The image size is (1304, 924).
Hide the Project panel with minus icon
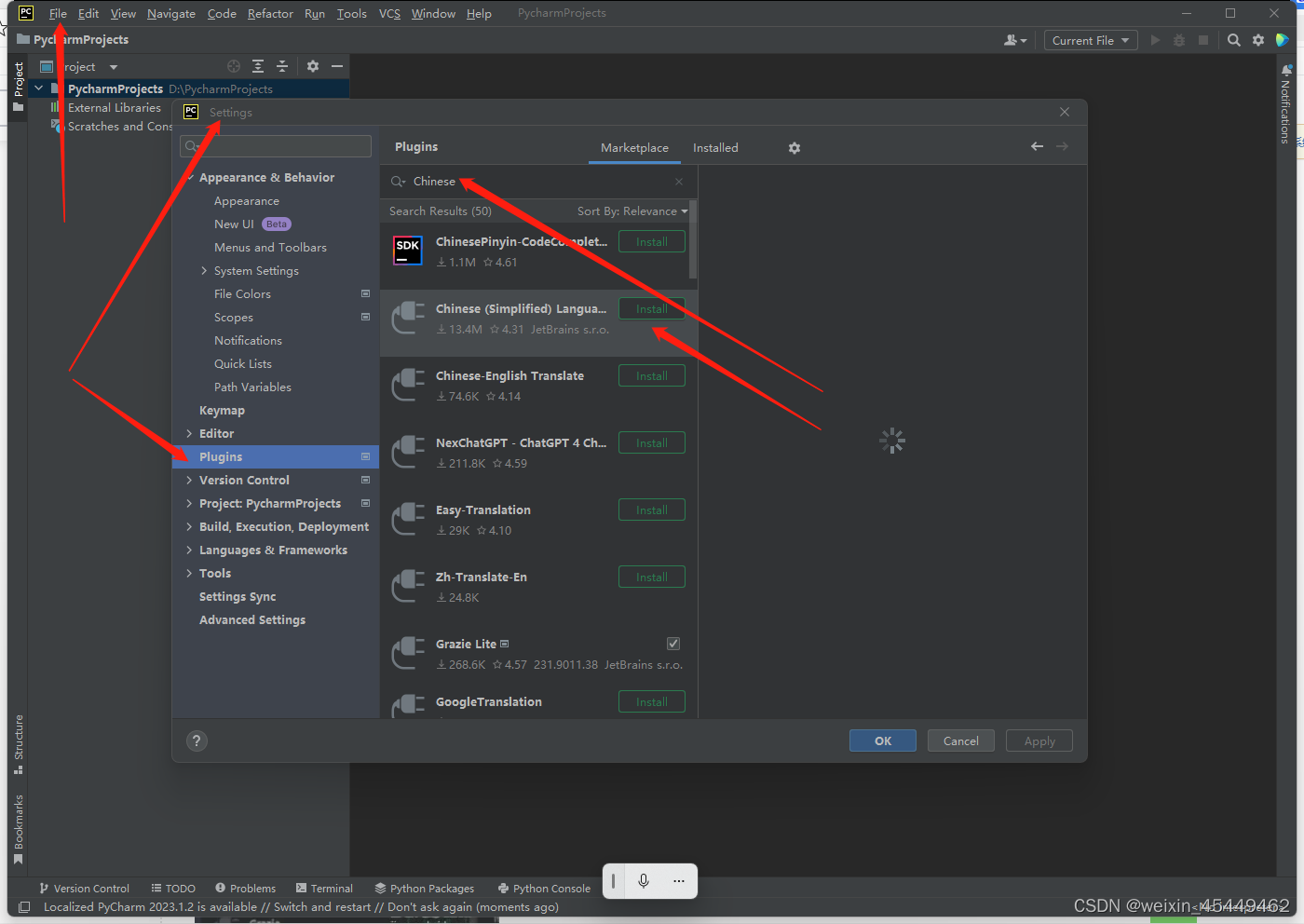click(337, 66)
